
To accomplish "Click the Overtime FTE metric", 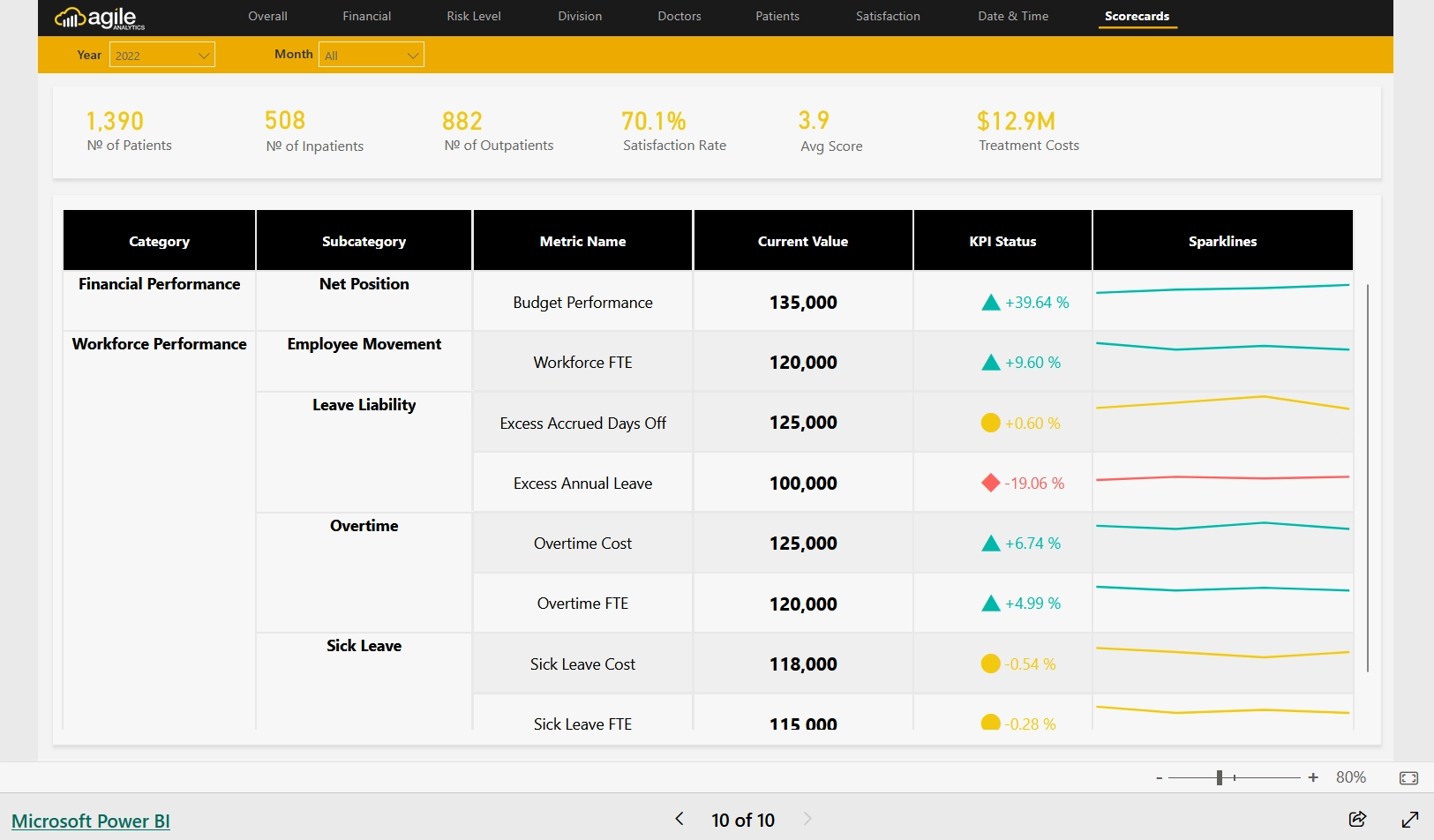I will (x=582, y=604).
